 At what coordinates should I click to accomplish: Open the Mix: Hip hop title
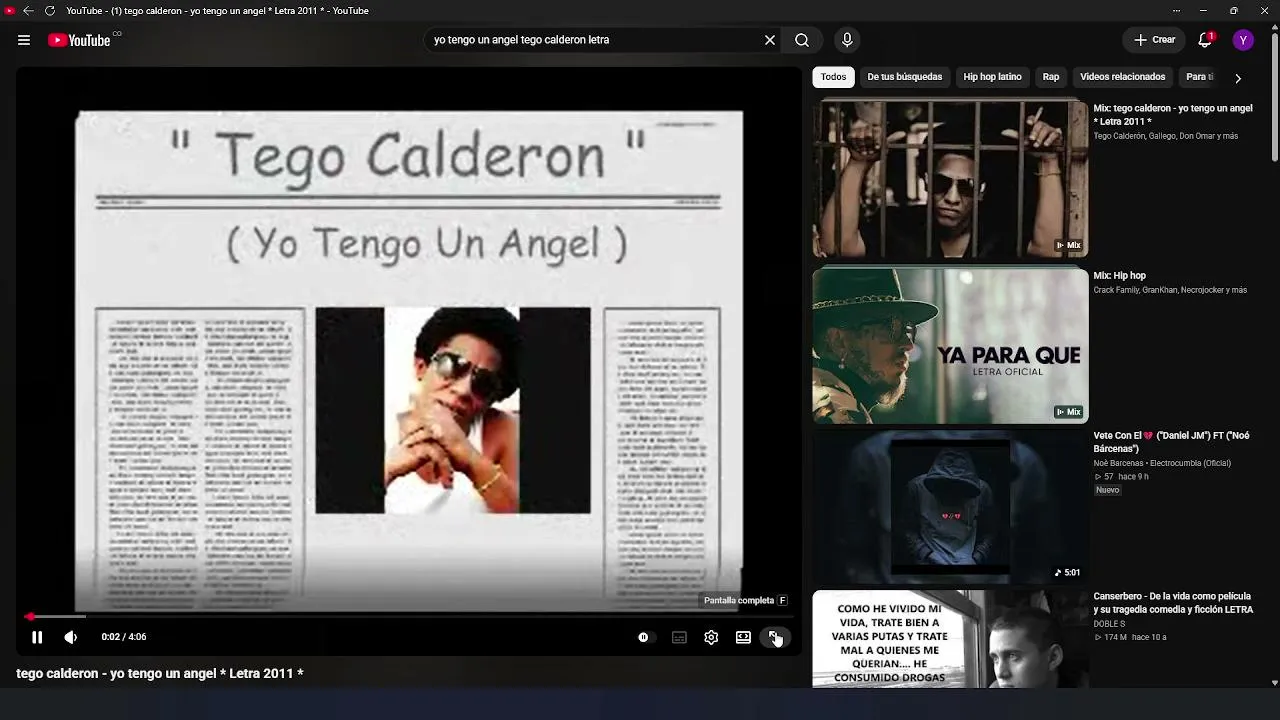click(x=1120, y=275)
